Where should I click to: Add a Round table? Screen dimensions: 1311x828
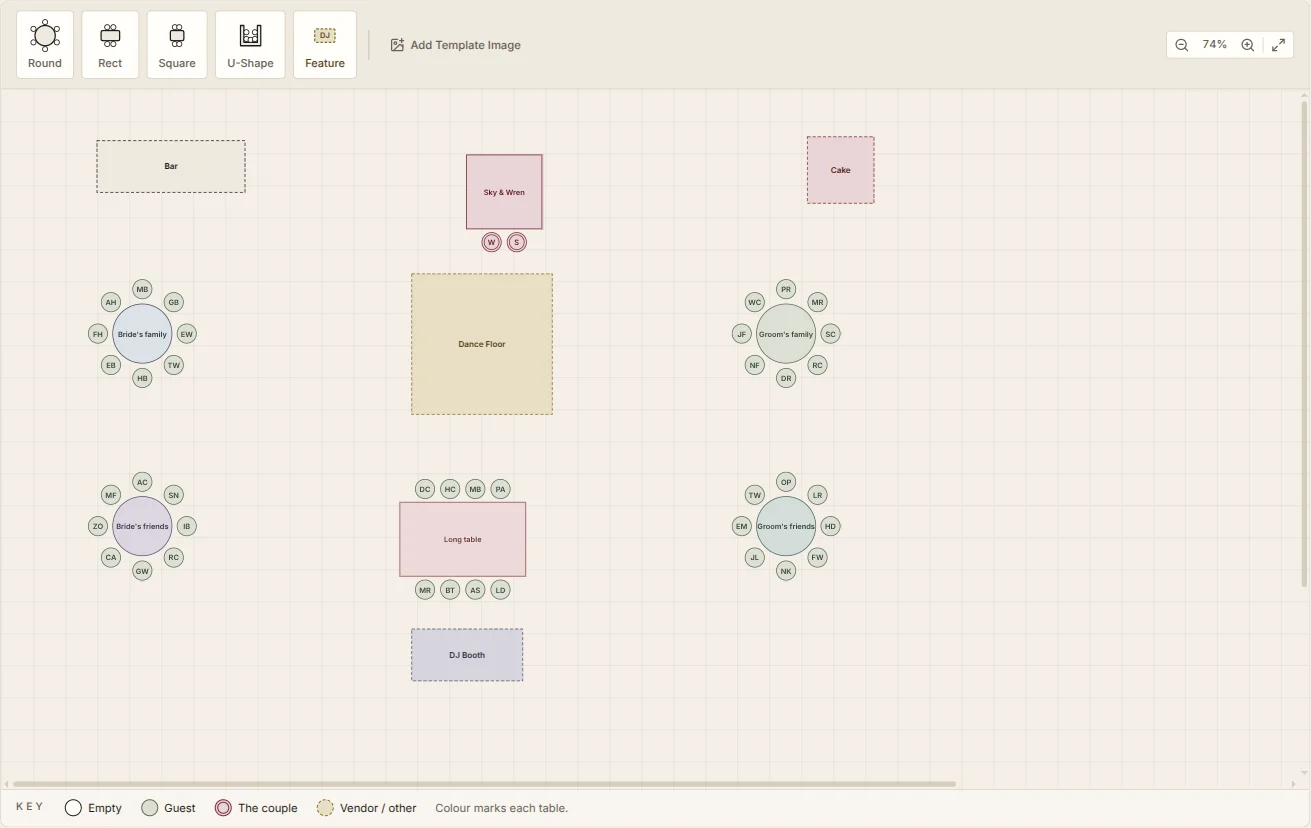(x=45, y=45)
